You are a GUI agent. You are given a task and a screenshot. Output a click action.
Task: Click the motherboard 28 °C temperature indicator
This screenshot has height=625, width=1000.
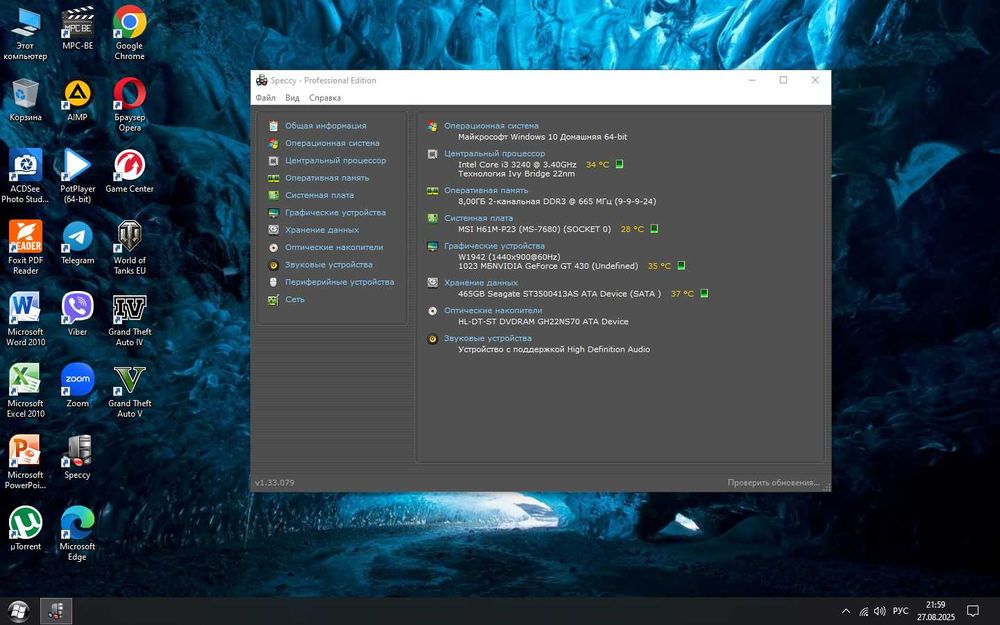pos(632,229)
